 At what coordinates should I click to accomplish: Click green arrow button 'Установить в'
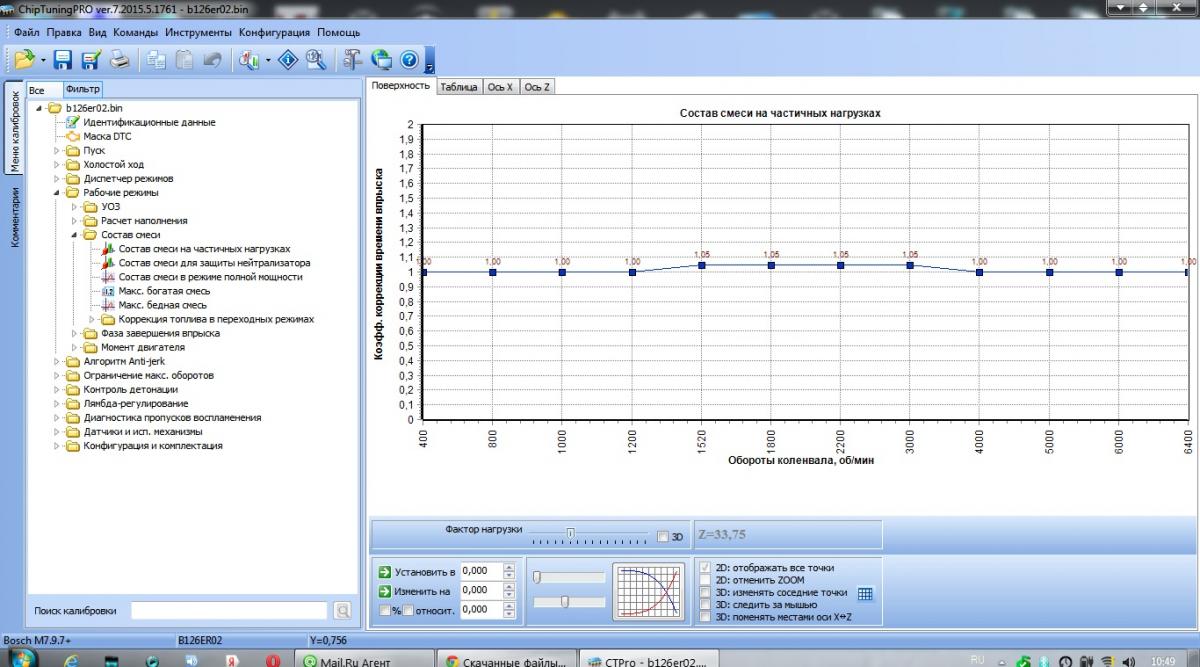385,571
